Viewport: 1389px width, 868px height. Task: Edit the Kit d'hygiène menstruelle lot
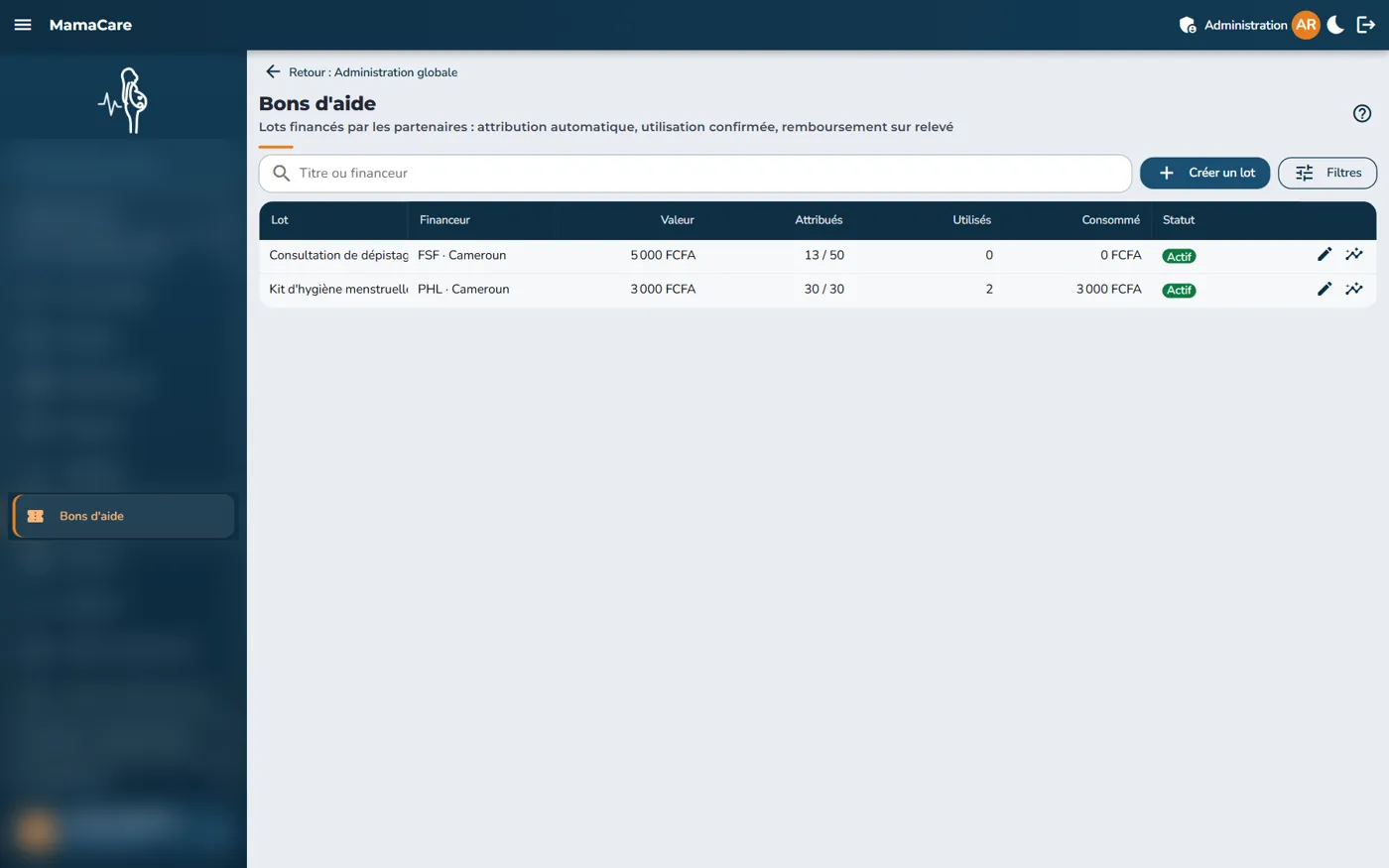[x=1325, y=289]
